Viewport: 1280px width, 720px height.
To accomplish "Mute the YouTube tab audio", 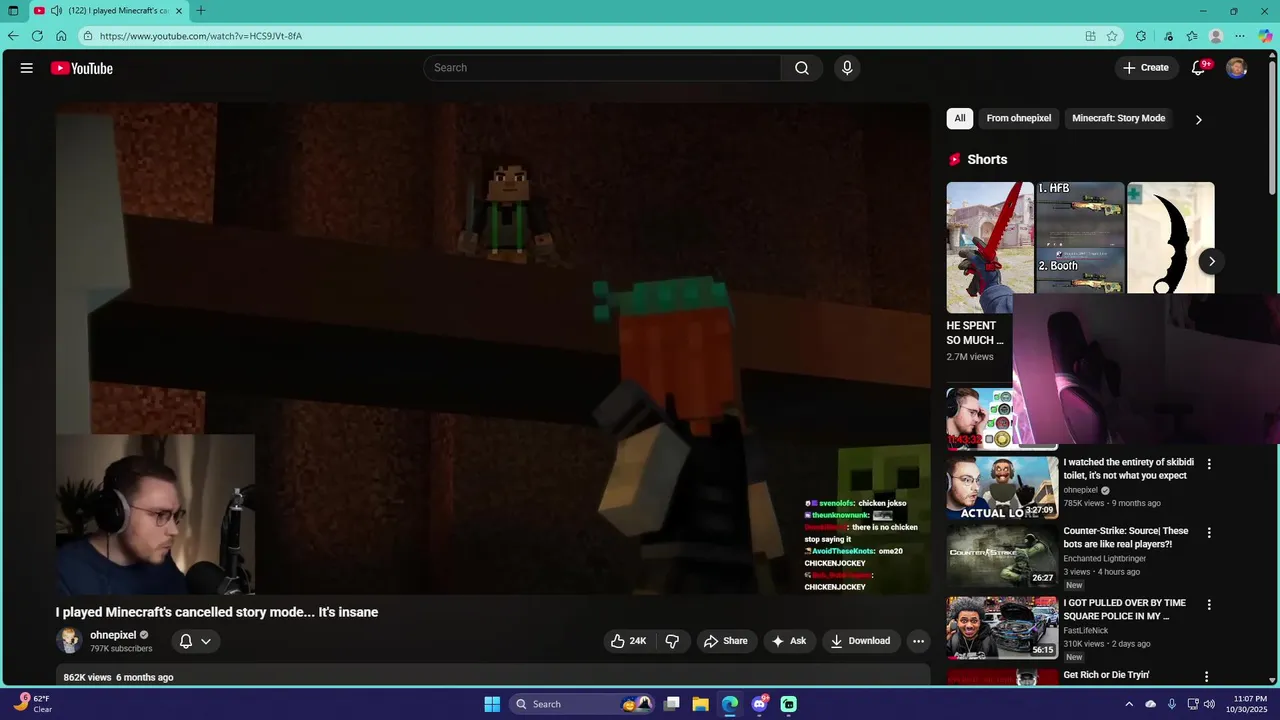I will pyautogui.click(x=56, y=11).
